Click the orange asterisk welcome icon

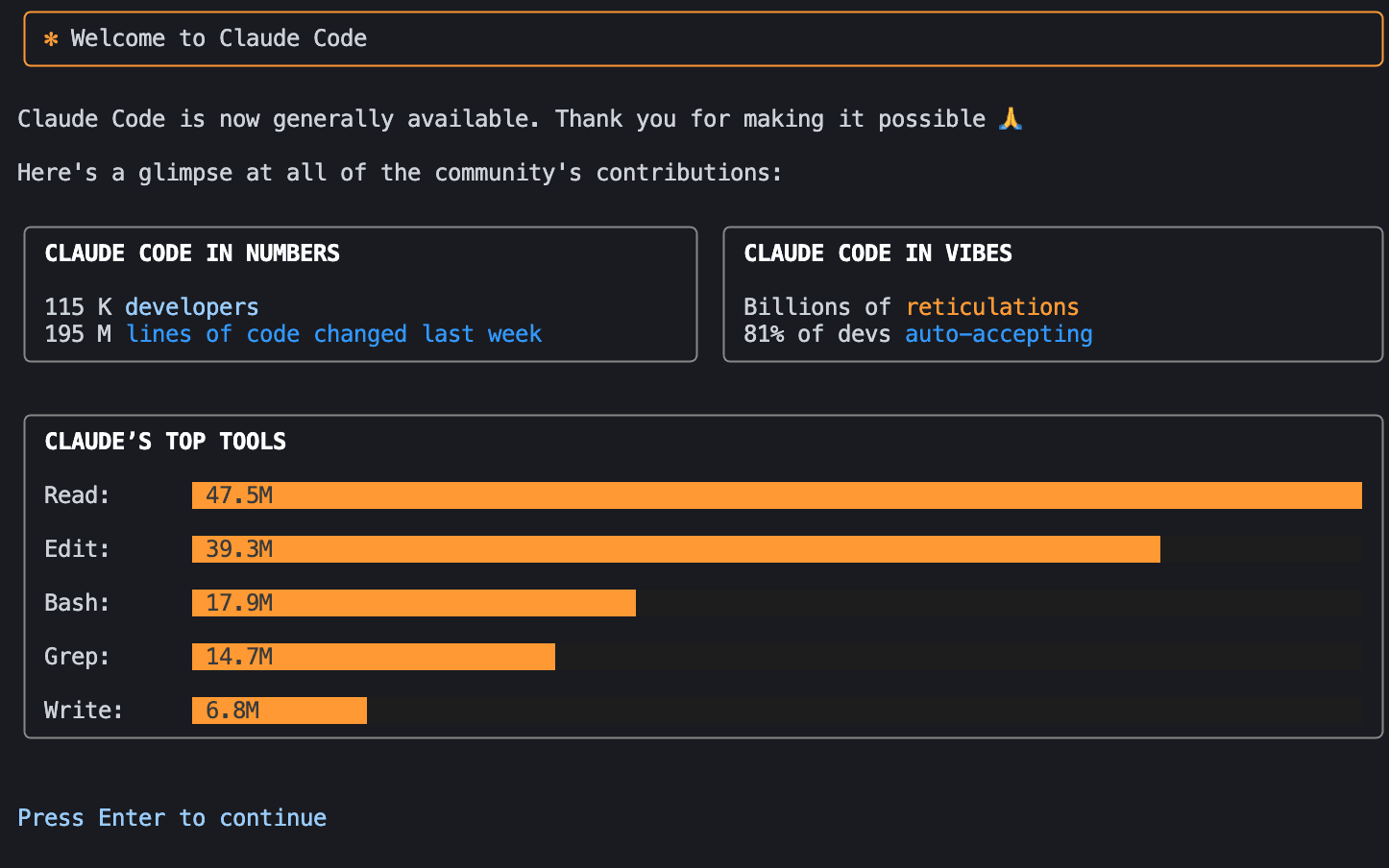point(50,38)
